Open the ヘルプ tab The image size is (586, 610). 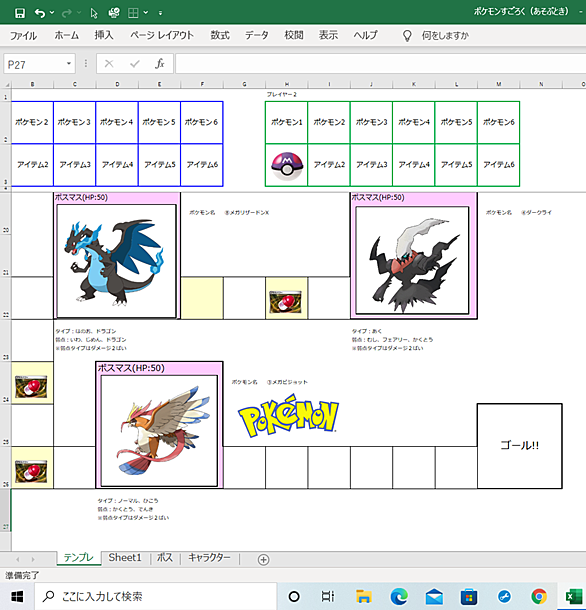click(x=365, y=35)
